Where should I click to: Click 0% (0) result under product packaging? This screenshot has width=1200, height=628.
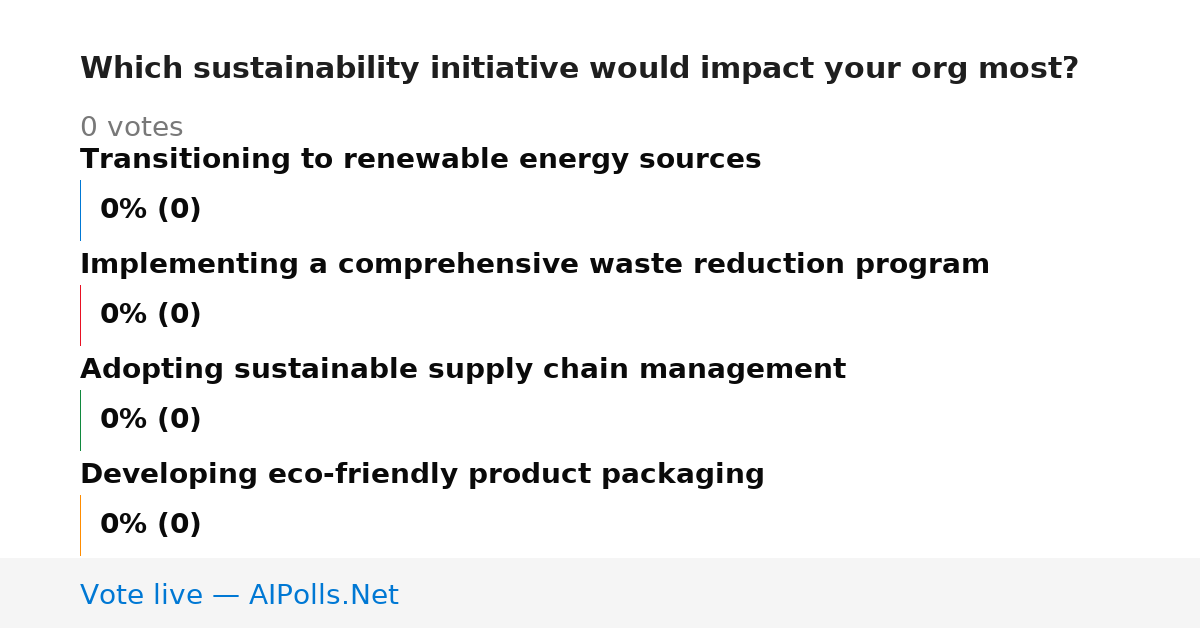tap(150, 525)
